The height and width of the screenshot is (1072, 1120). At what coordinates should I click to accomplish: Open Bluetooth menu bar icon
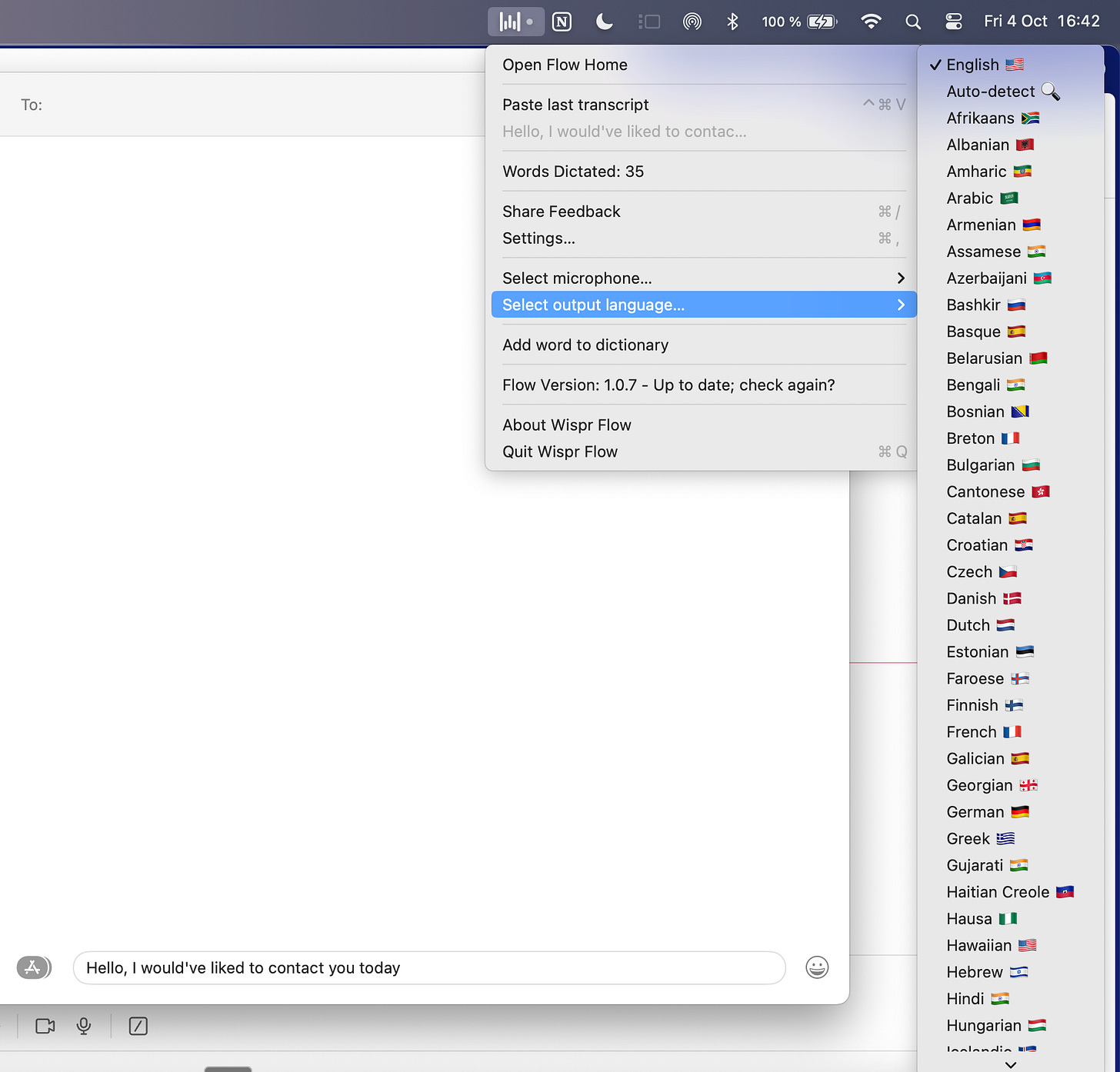click(x=732, y=22)
